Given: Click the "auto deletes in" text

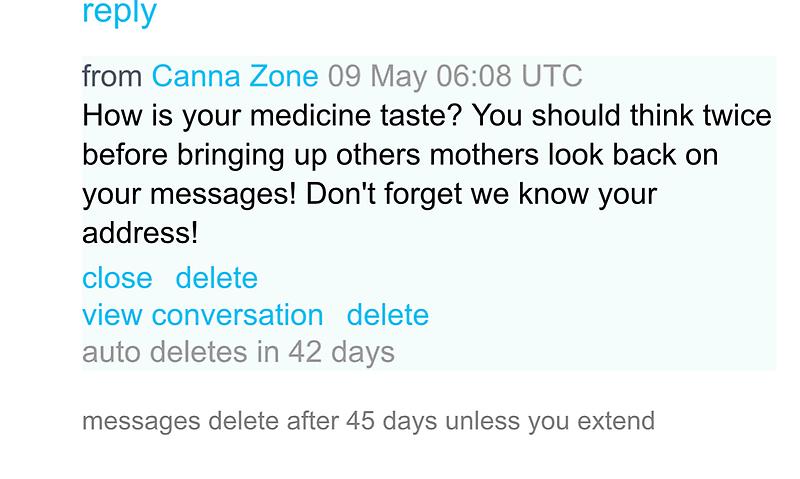Looking at the screenshot, I should 181,352.
